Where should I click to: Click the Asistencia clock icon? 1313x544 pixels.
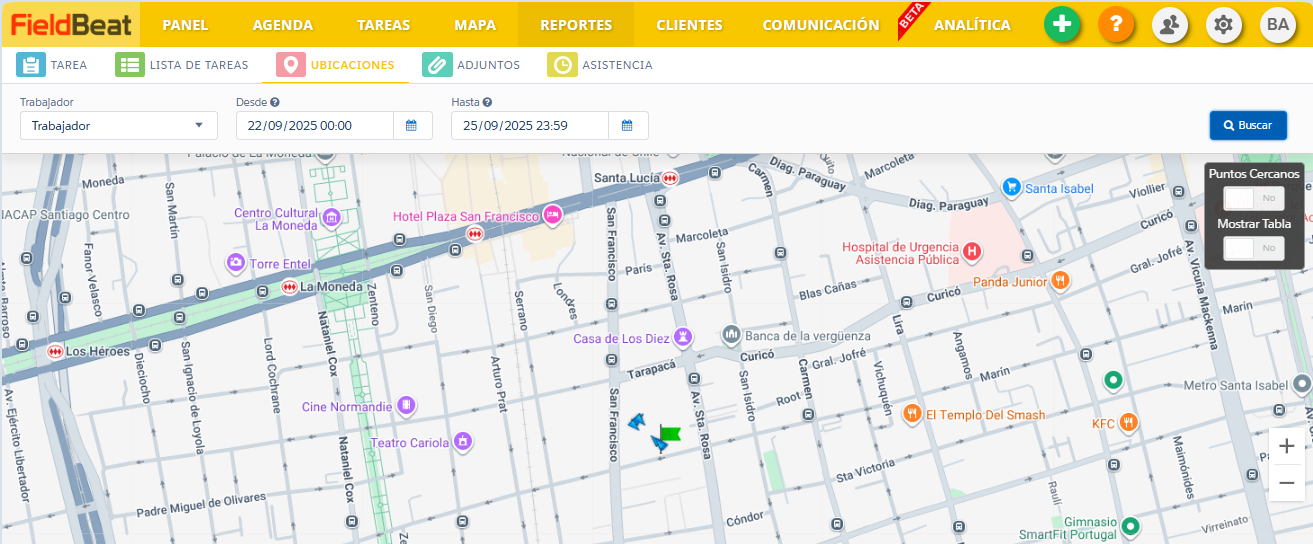pyautogui.click(x=562, y=65)
